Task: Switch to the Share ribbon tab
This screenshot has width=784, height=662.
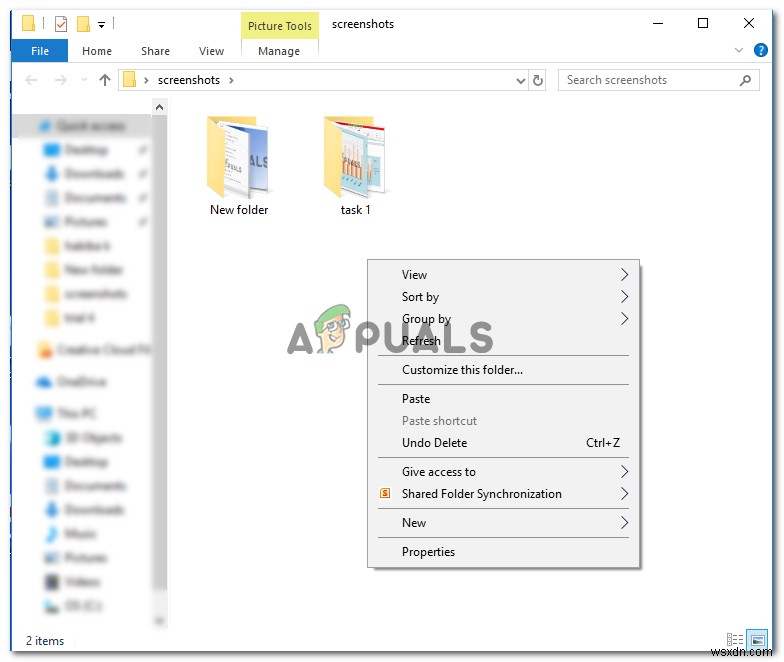Action: (x=155, y=51)
